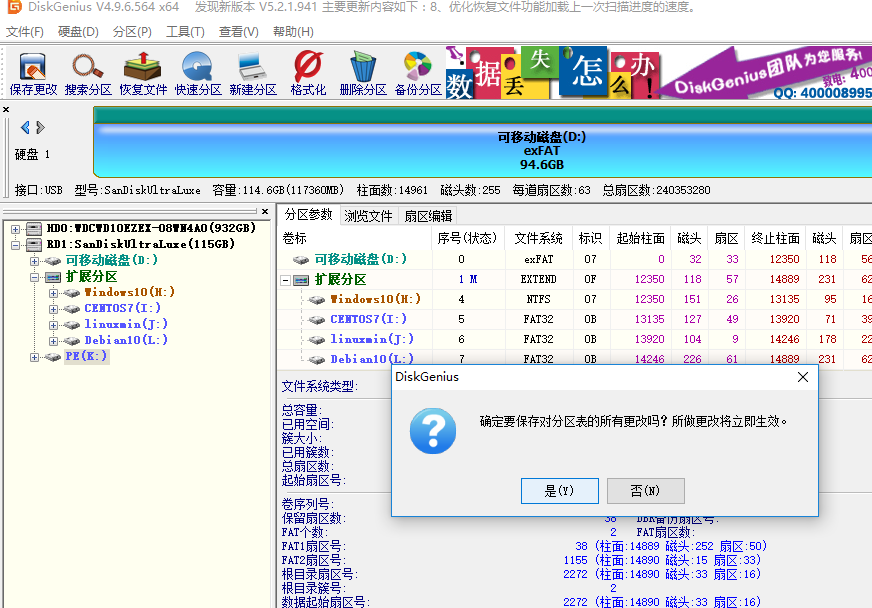Click the 终止柱面 column header
The width and height of the screenshot is (872, 608).
[x=775, y=239]
